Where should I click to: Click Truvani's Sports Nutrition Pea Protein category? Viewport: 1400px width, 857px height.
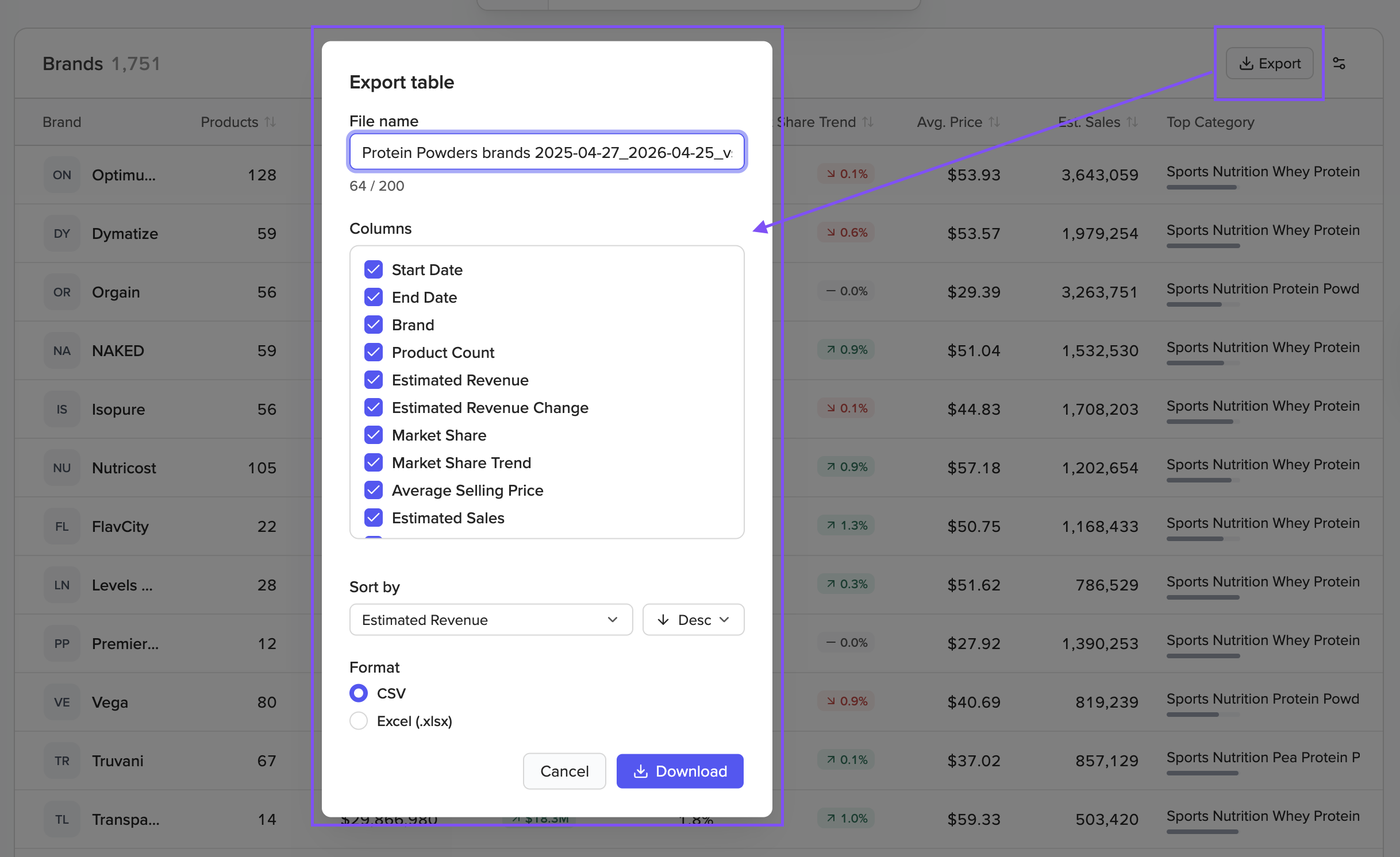tap(1263, 758)
